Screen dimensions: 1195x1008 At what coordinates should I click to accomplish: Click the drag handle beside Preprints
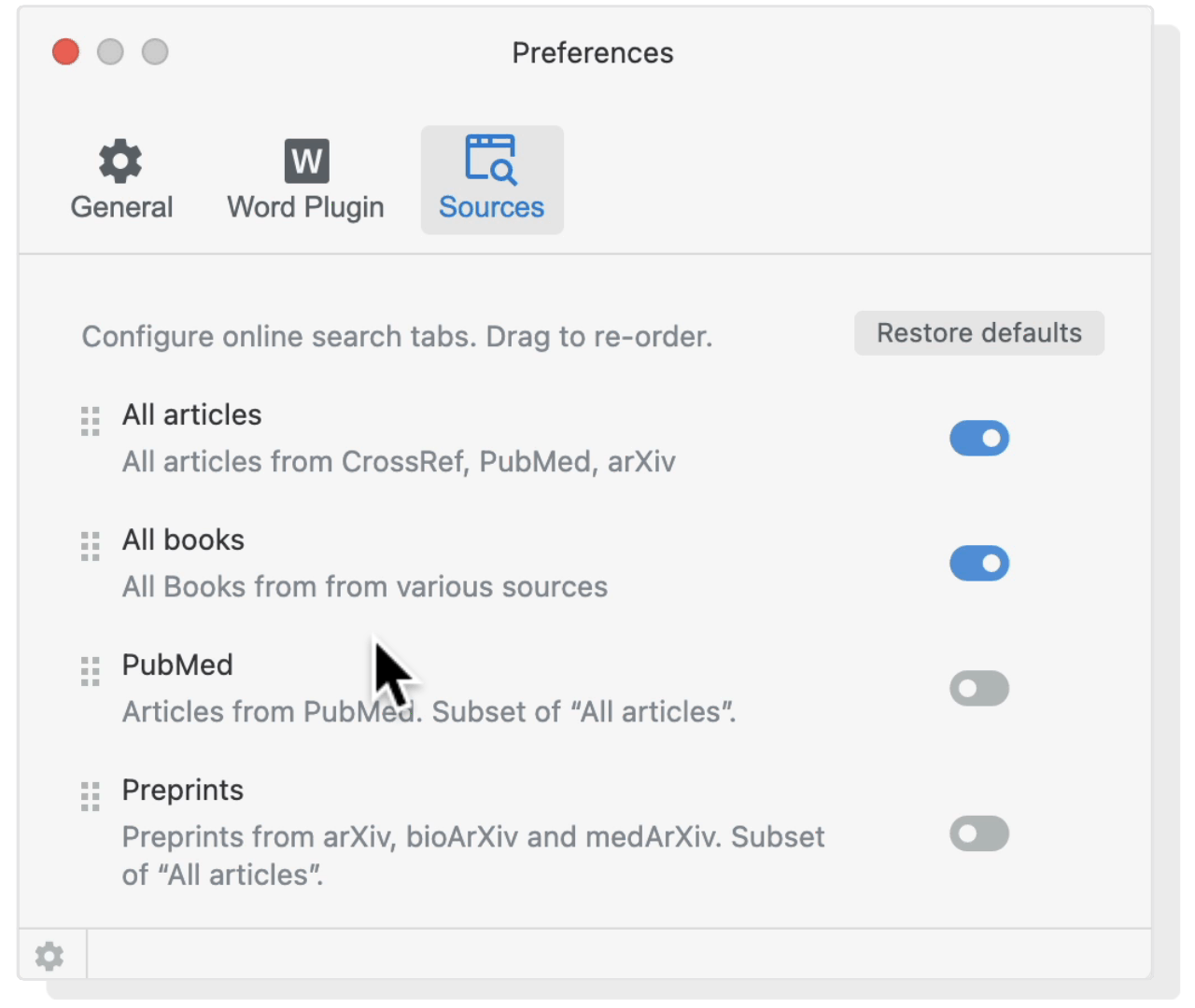click(x=90, y=797)
